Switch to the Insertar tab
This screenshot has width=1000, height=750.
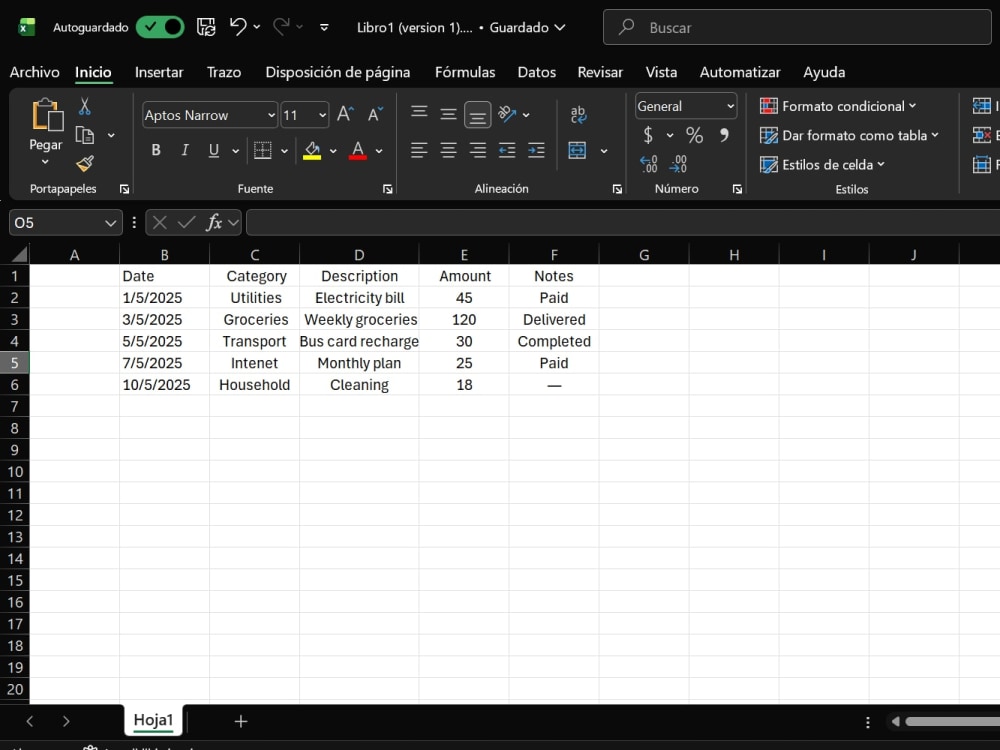(159, 72)
